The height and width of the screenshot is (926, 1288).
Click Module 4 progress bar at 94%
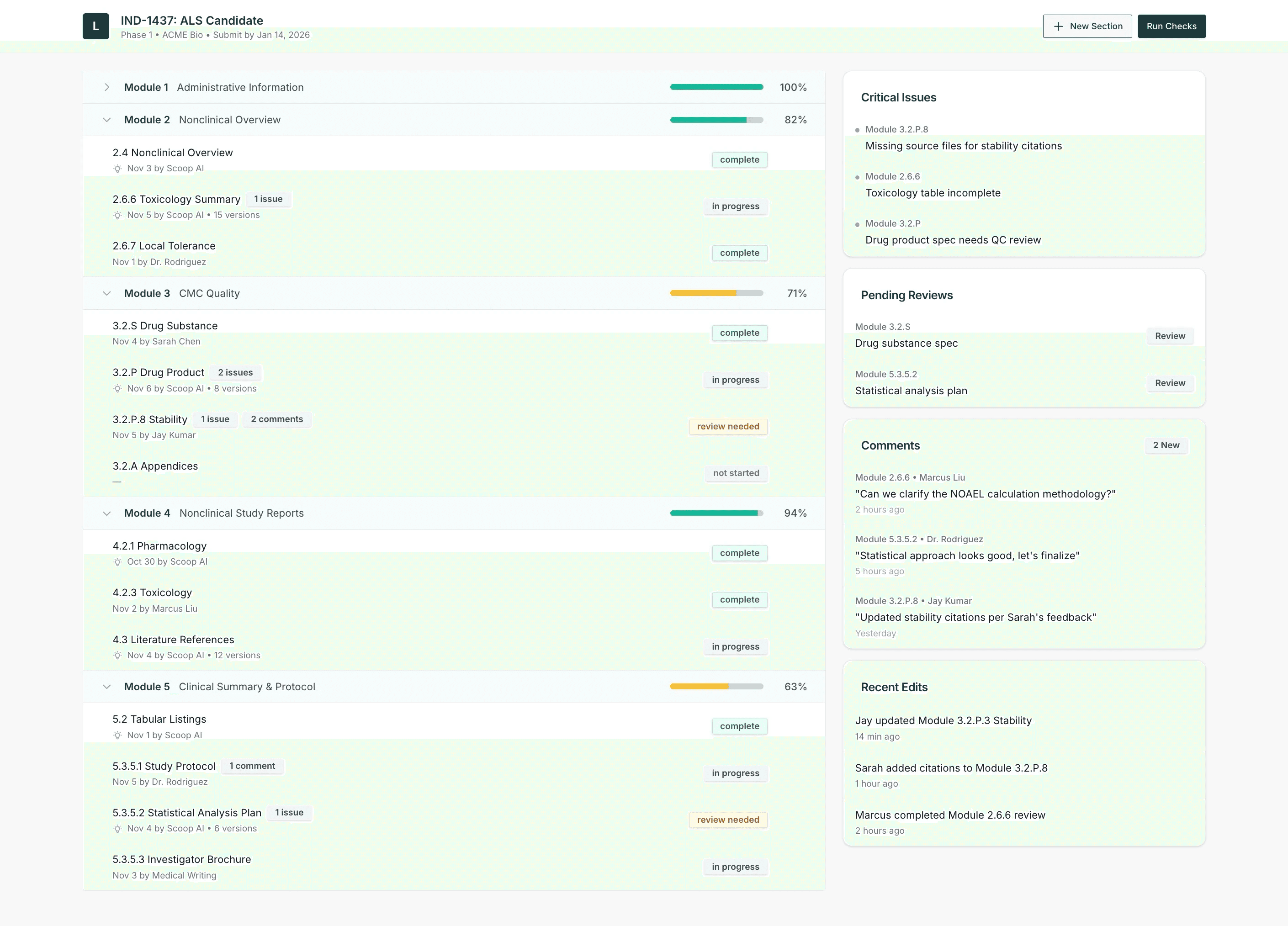coord(716,513)
